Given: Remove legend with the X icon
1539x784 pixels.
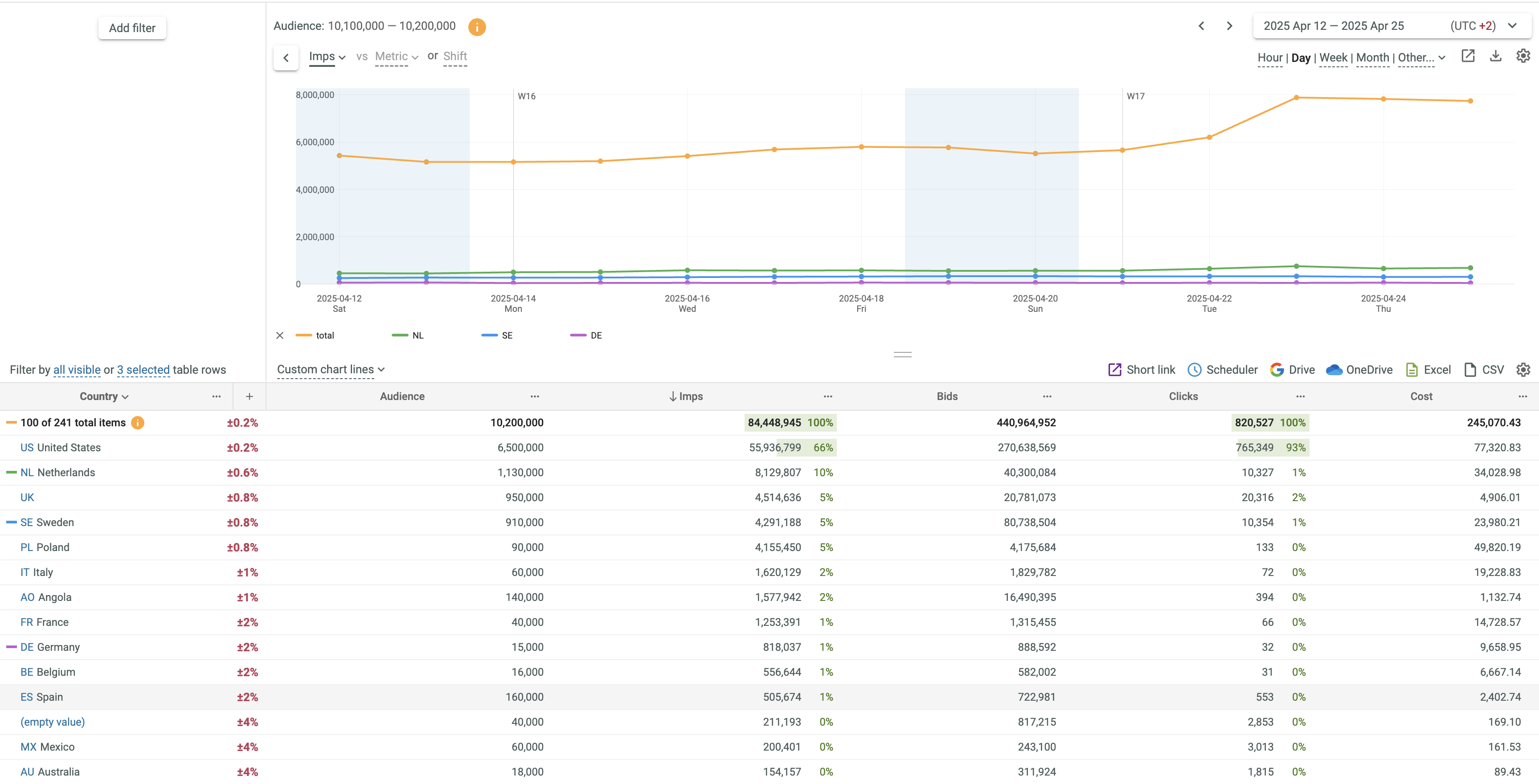Looking at the screenshot, I should pos(280,335).
